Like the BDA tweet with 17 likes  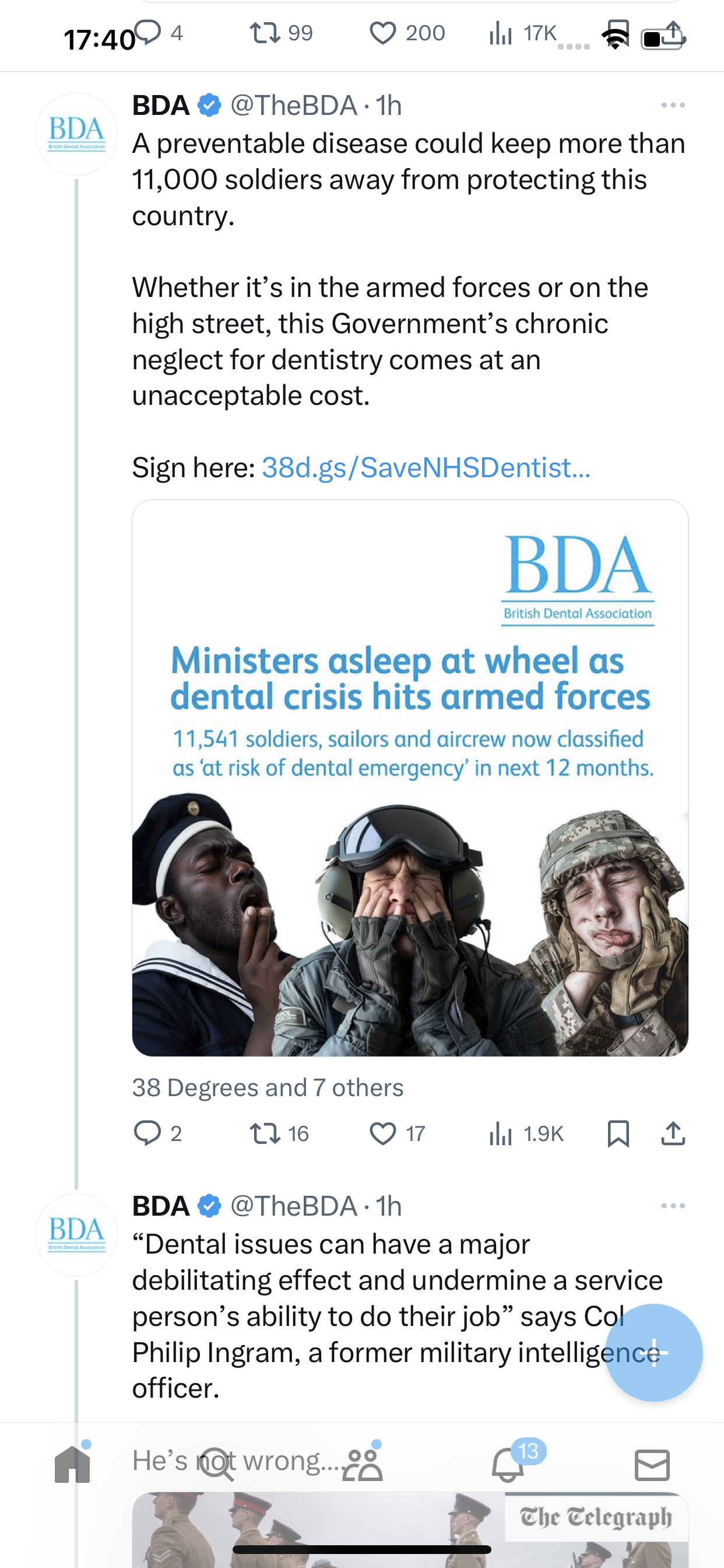click(398, 1133)
